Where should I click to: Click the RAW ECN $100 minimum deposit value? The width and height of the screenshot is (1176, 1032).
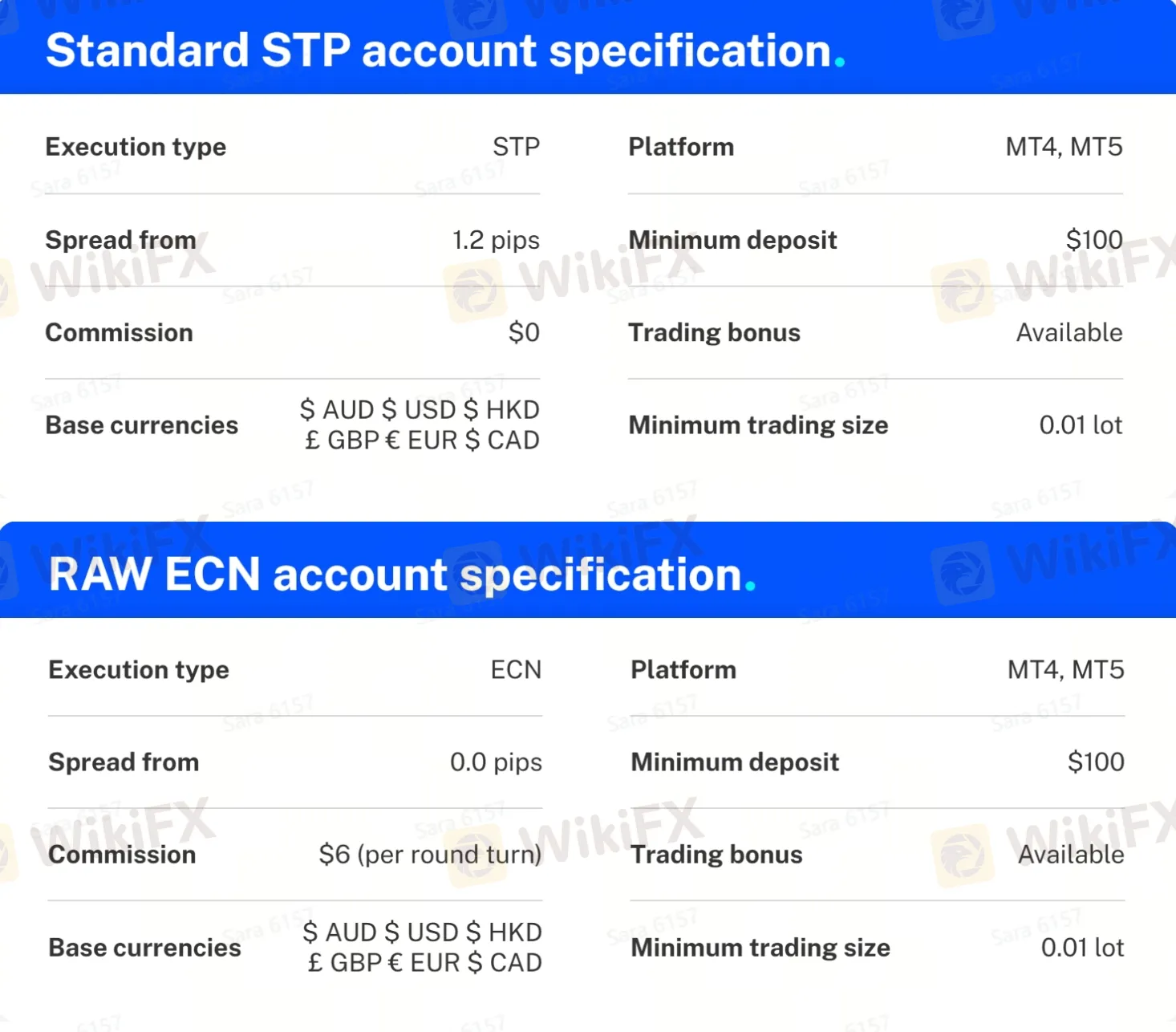tap(1096, 762)
